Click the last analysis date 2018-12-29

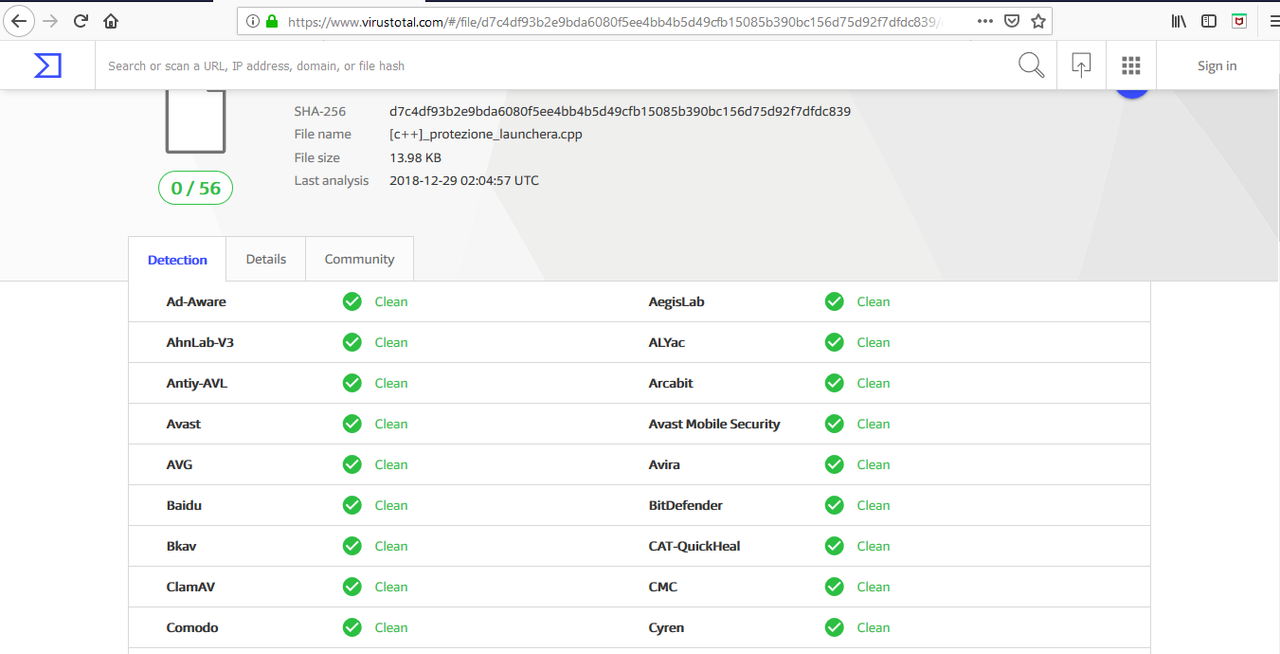coord(464,181)
